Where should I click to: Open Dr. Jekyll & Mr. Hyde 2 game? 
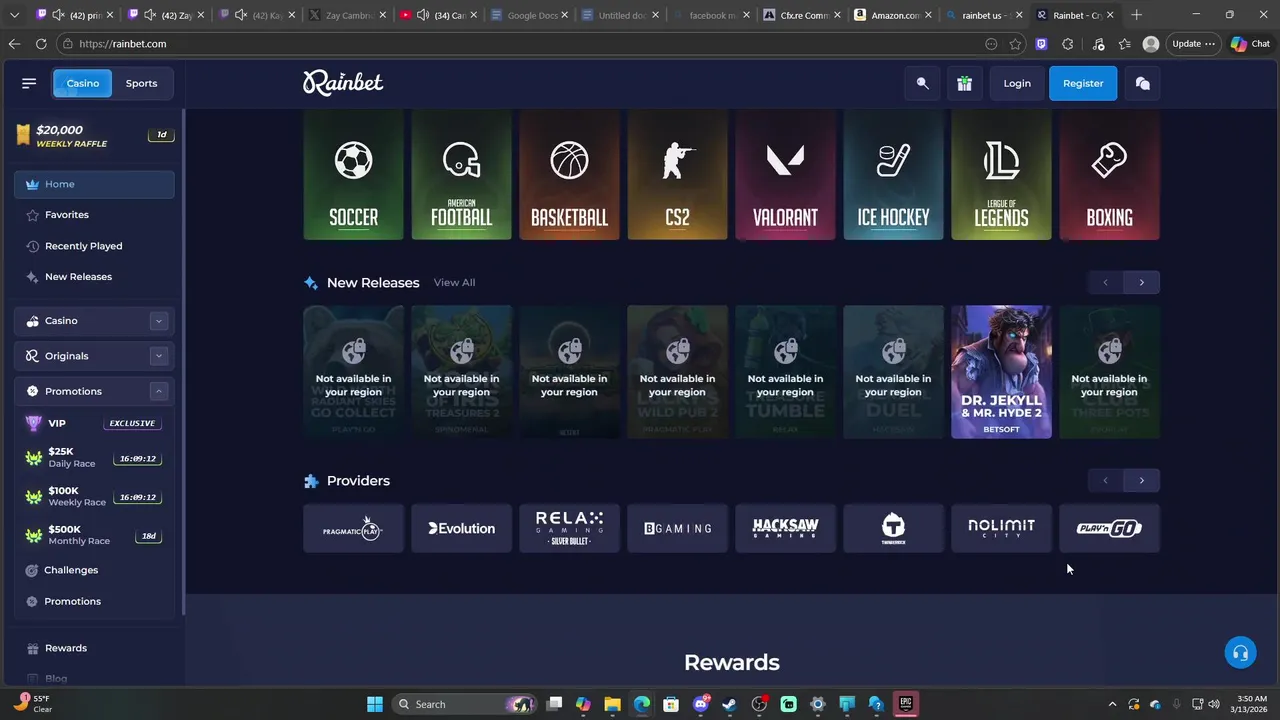1001,372
